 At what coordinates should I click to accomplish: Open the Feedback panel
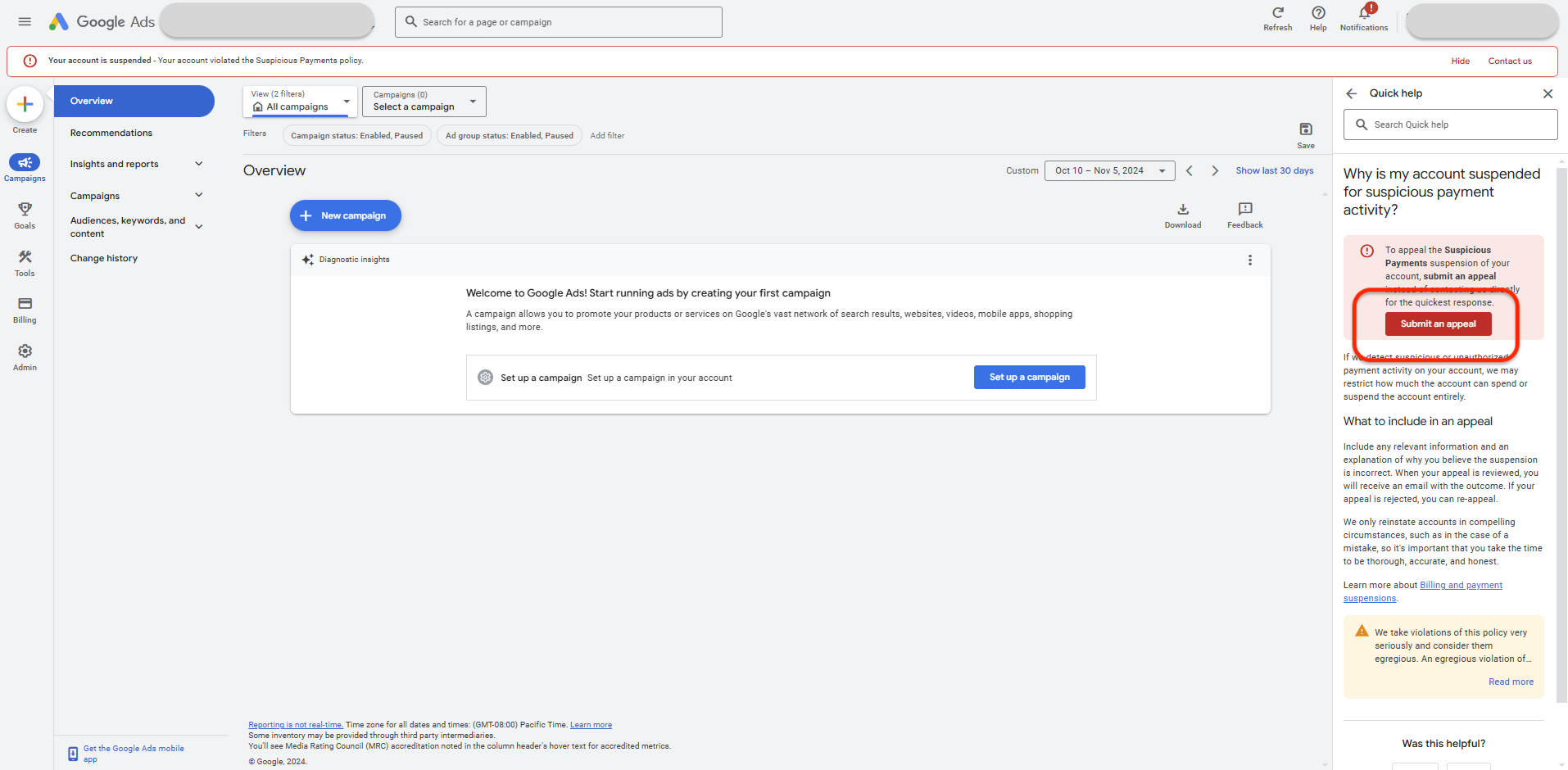point(1244,214)
